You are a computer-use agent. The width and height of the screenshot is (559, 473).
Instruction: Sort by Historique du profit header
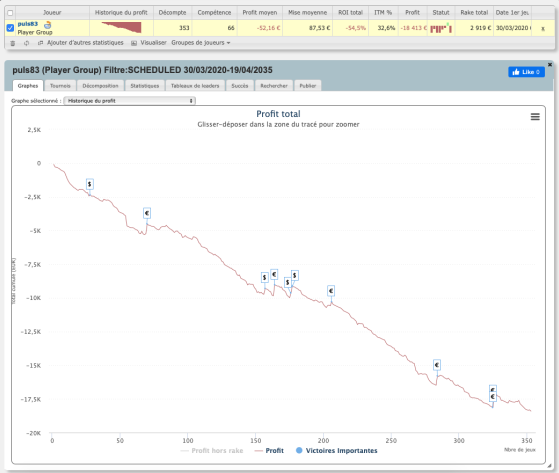coord(121,12)
